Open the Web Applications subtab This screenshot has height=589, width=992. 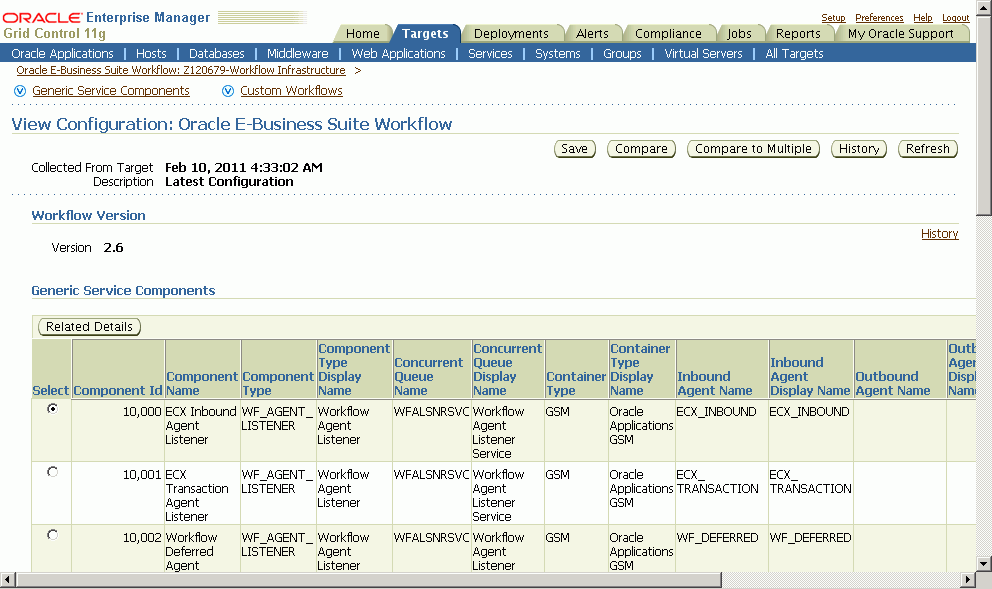(399, 54)
